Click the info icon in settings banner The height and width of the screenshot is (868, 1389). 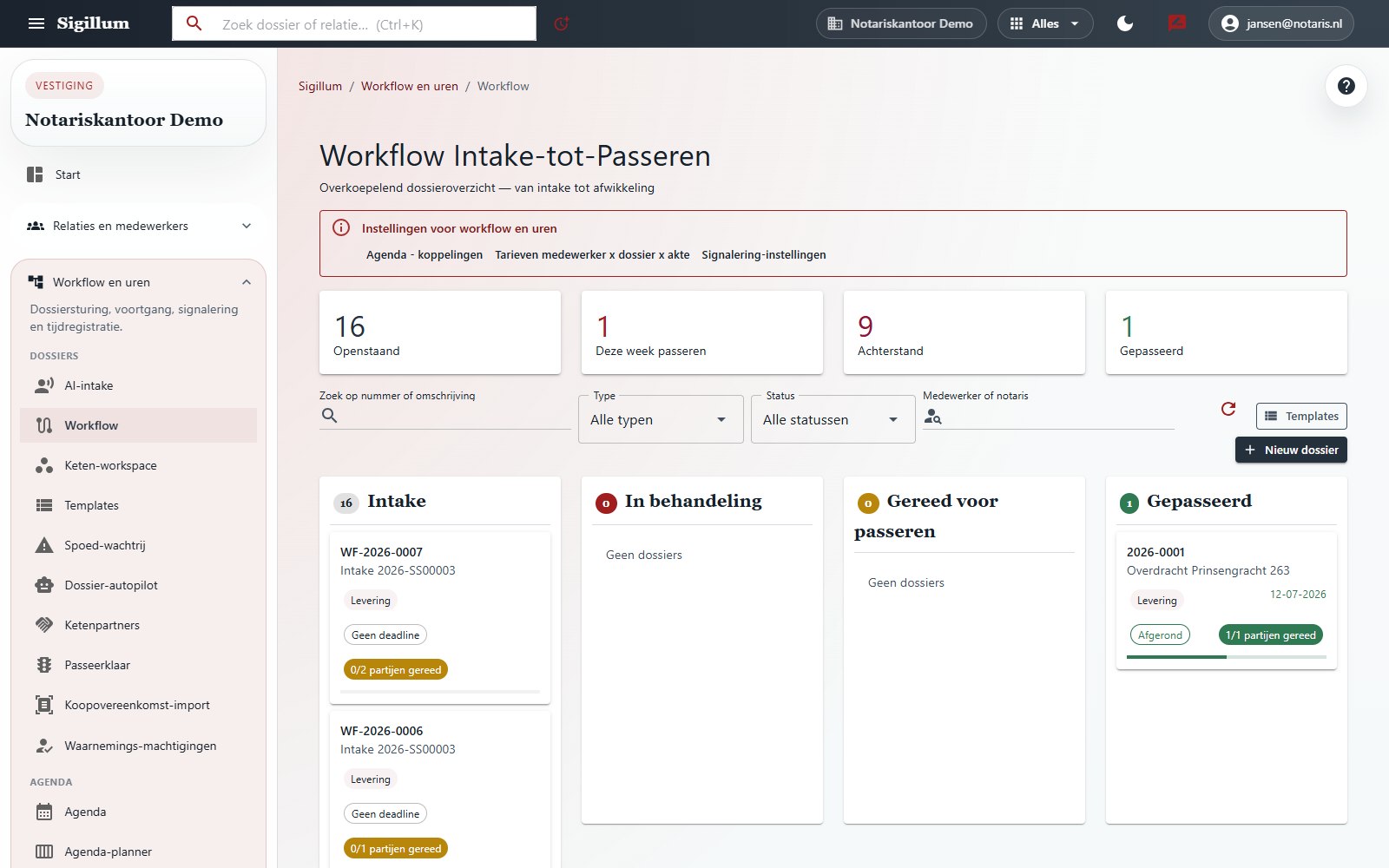[x=341, y=228]
